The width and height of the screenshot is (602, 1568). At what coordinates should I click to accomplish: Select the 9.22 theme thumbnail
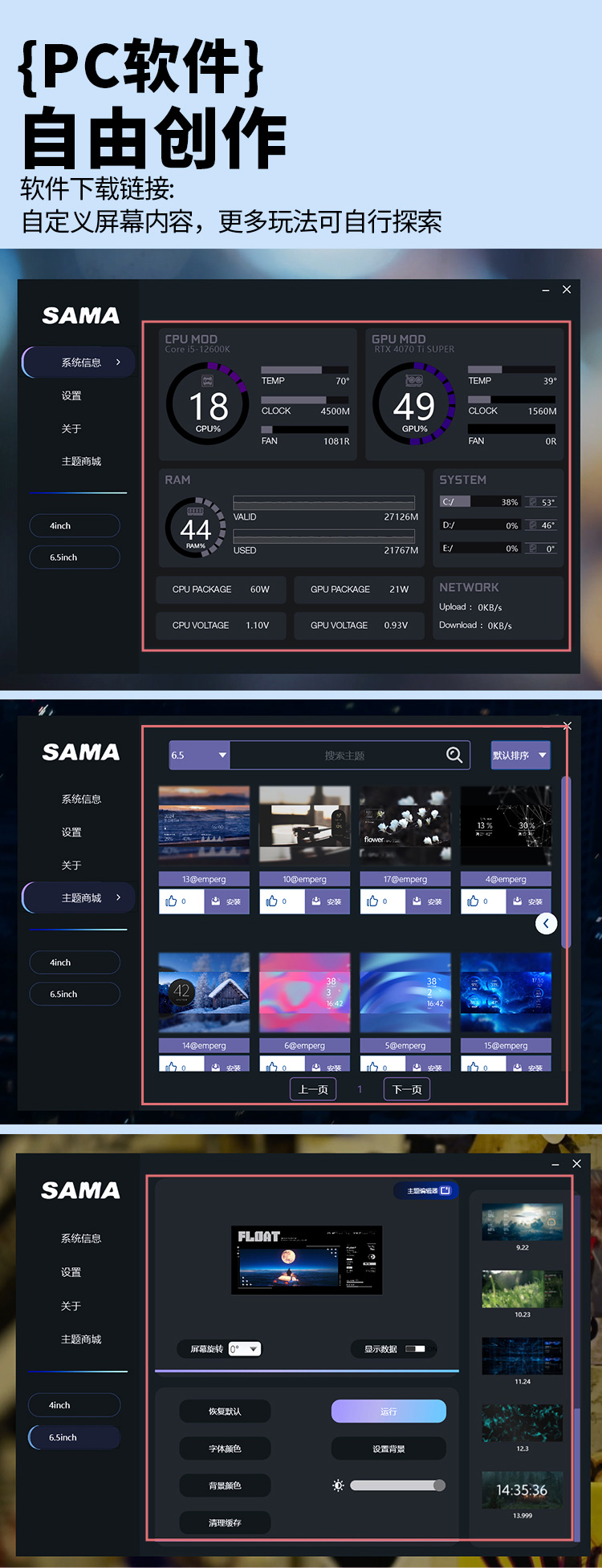(523, 1222)
